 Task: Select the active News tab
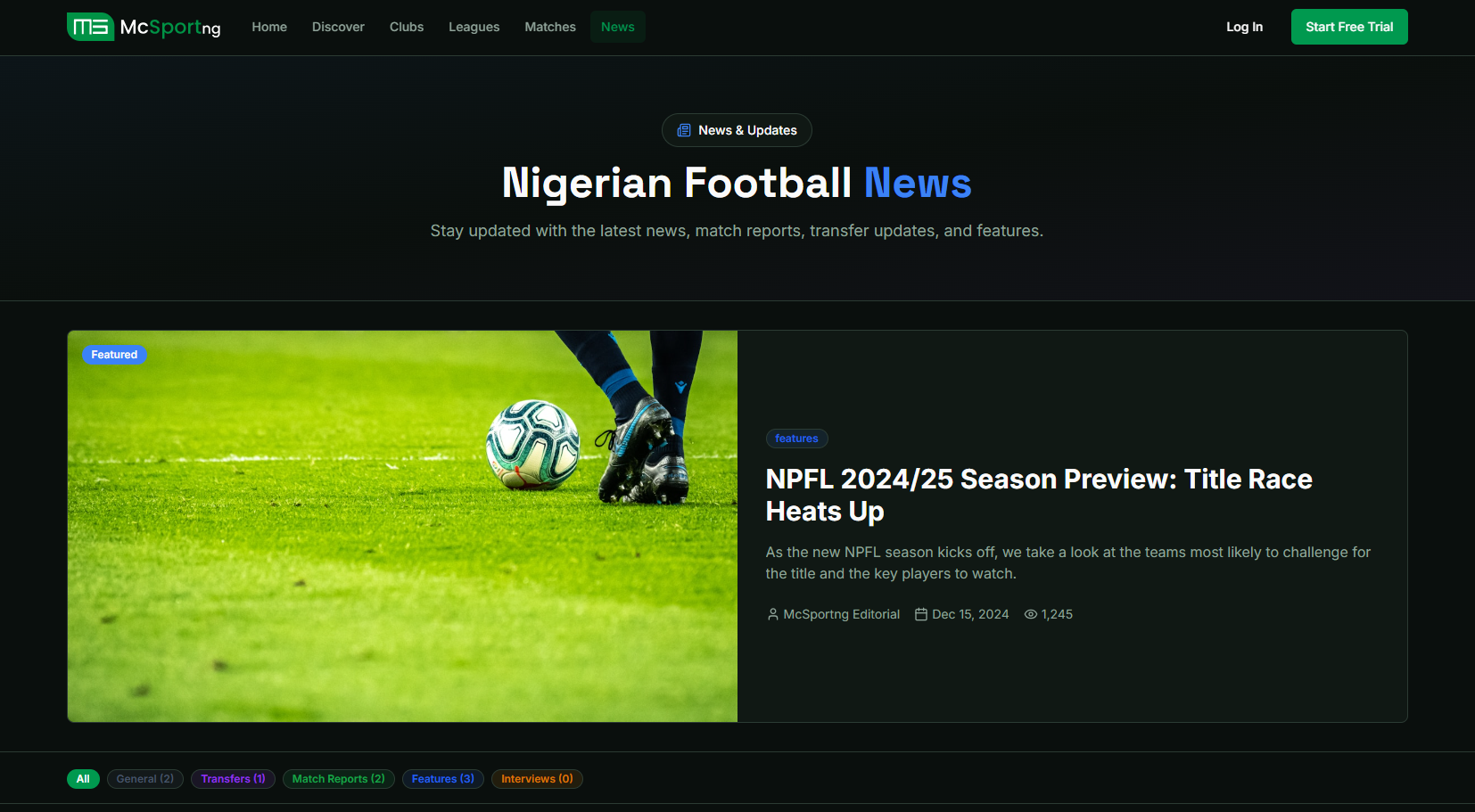coord(617,27)
